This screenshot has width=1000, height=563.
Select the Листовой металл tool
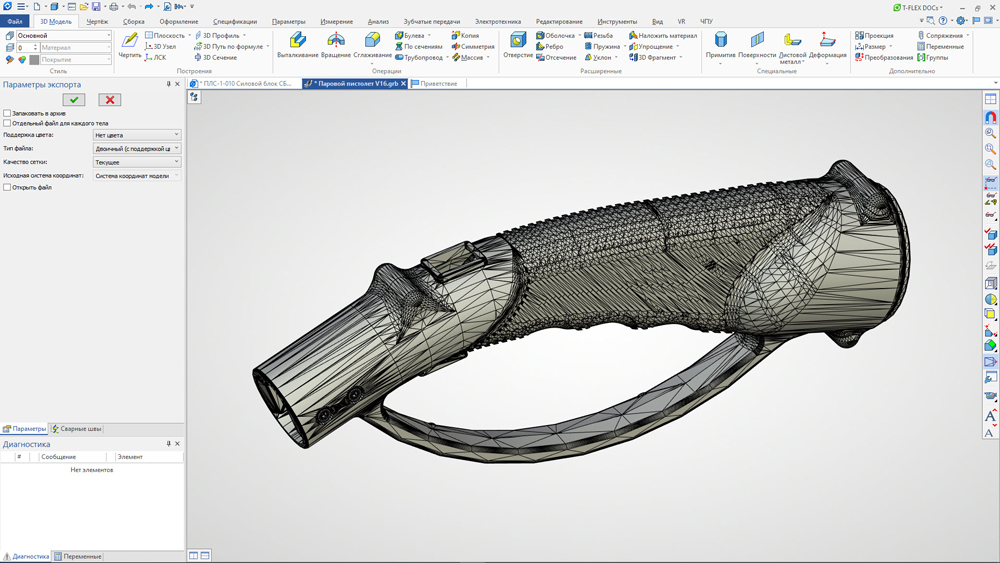[x=792, y=46]
